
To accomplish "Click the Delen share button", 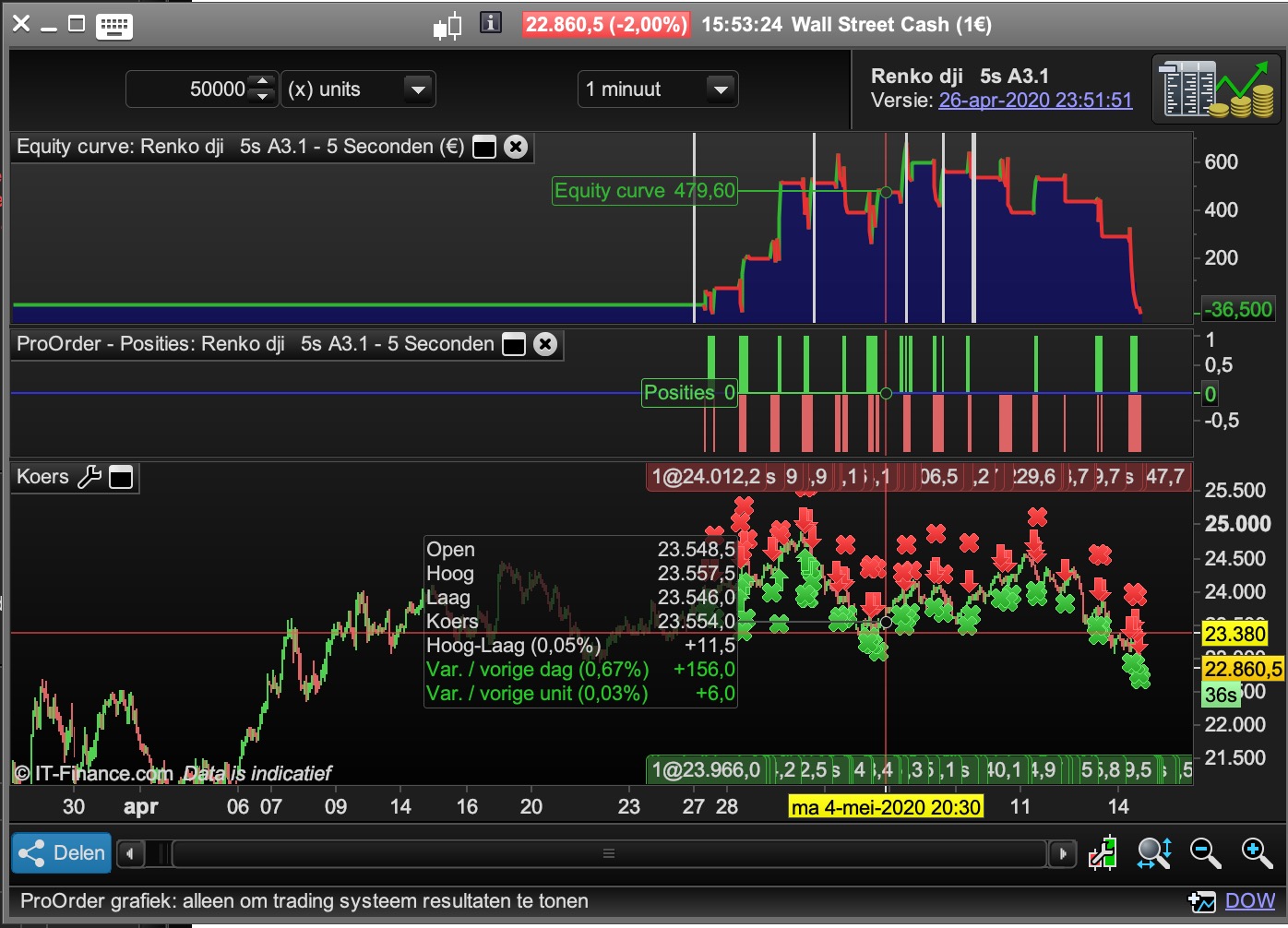I will point(62,853).
